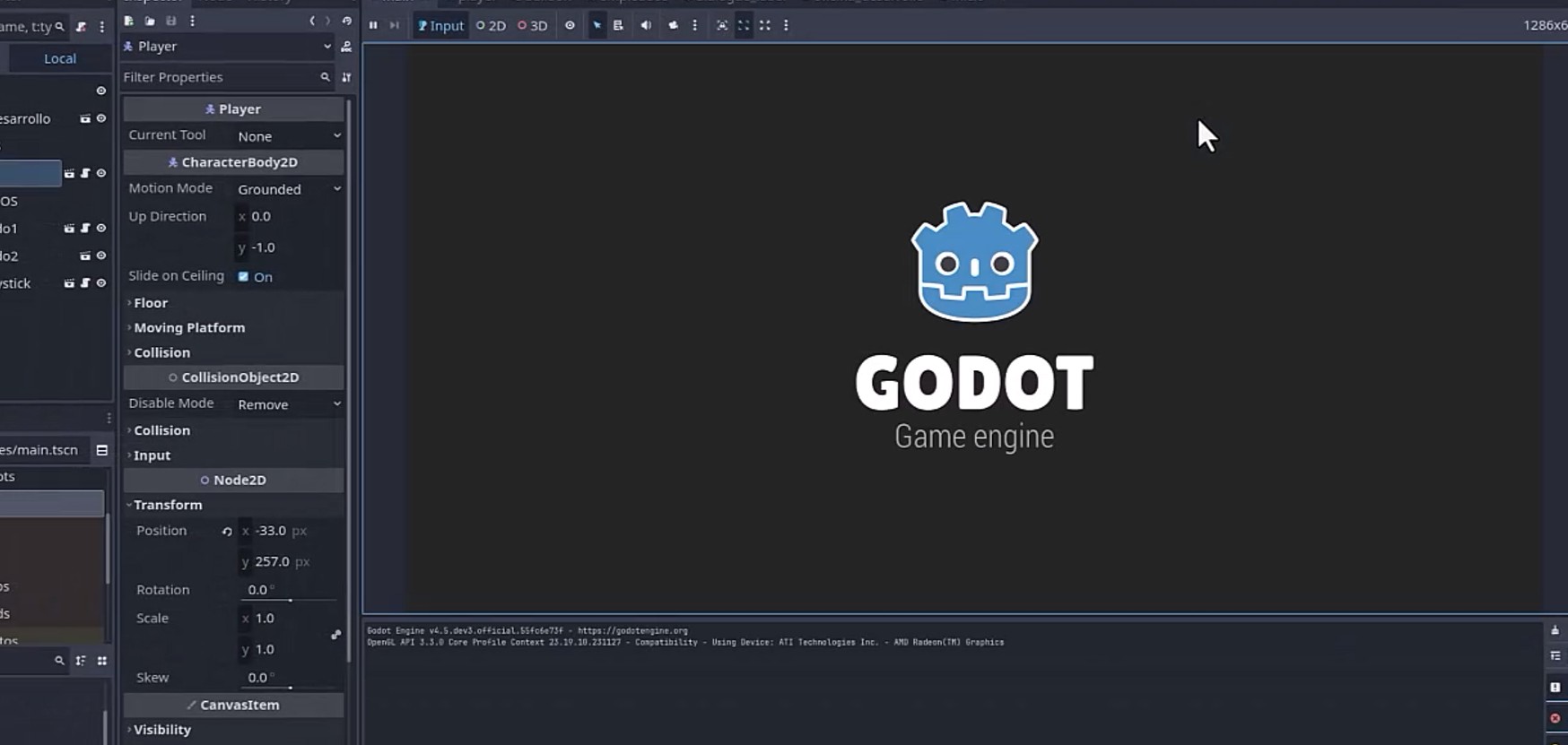Load resource folder icon in Inspector

tap(150, 21)
